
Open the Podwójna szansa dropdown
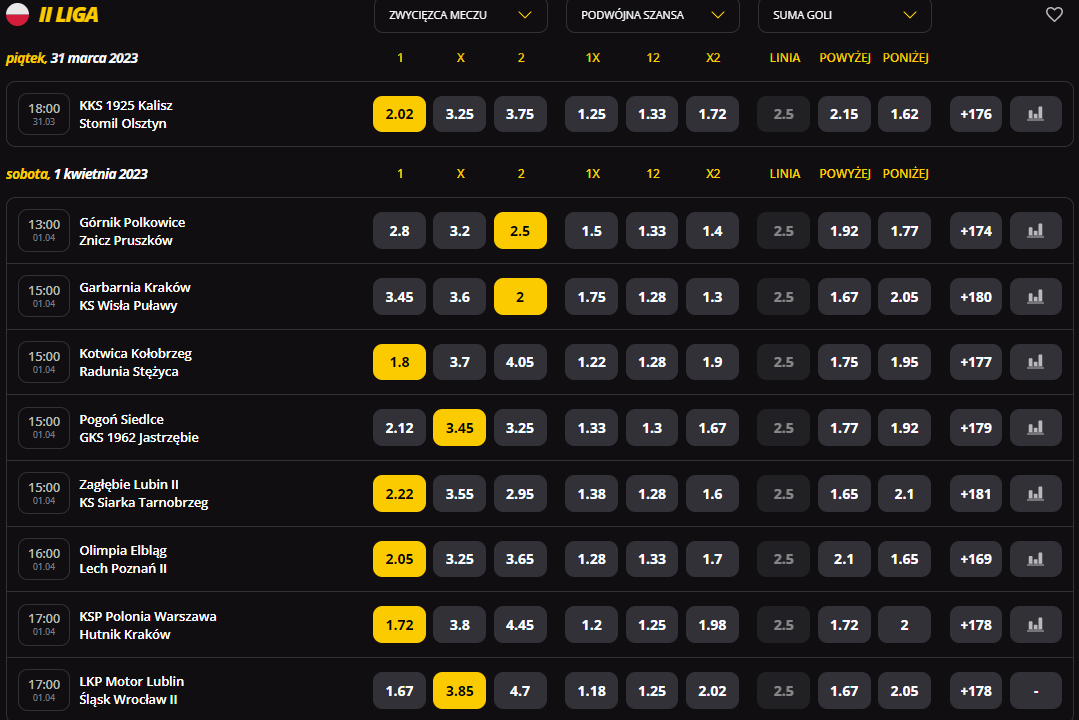tap(652, 15)
